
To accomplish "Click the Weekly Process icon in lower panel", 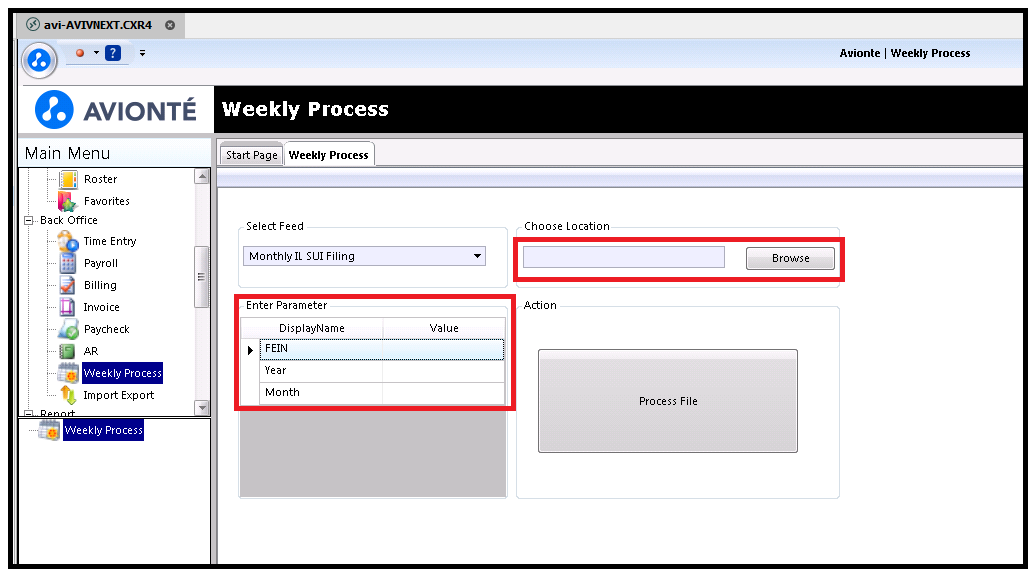I will [49, 430].
